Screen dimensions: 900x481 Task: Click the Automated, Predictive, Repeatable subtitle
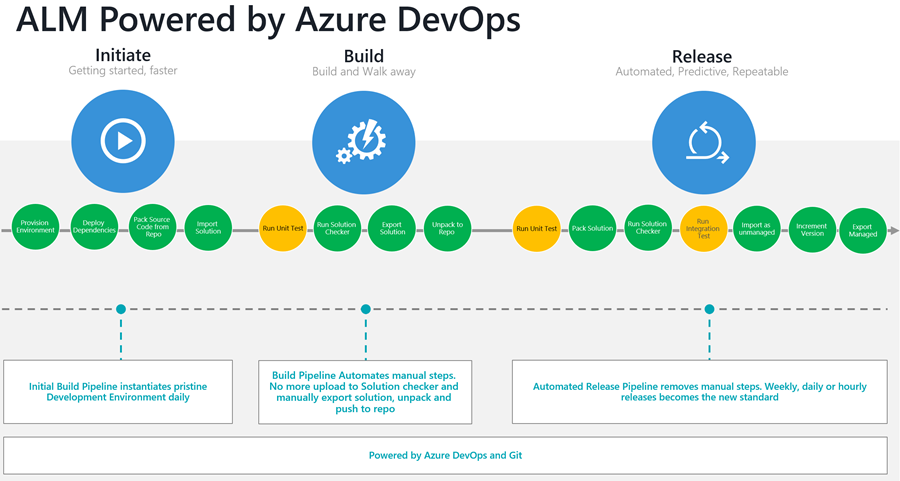[702, 72]
